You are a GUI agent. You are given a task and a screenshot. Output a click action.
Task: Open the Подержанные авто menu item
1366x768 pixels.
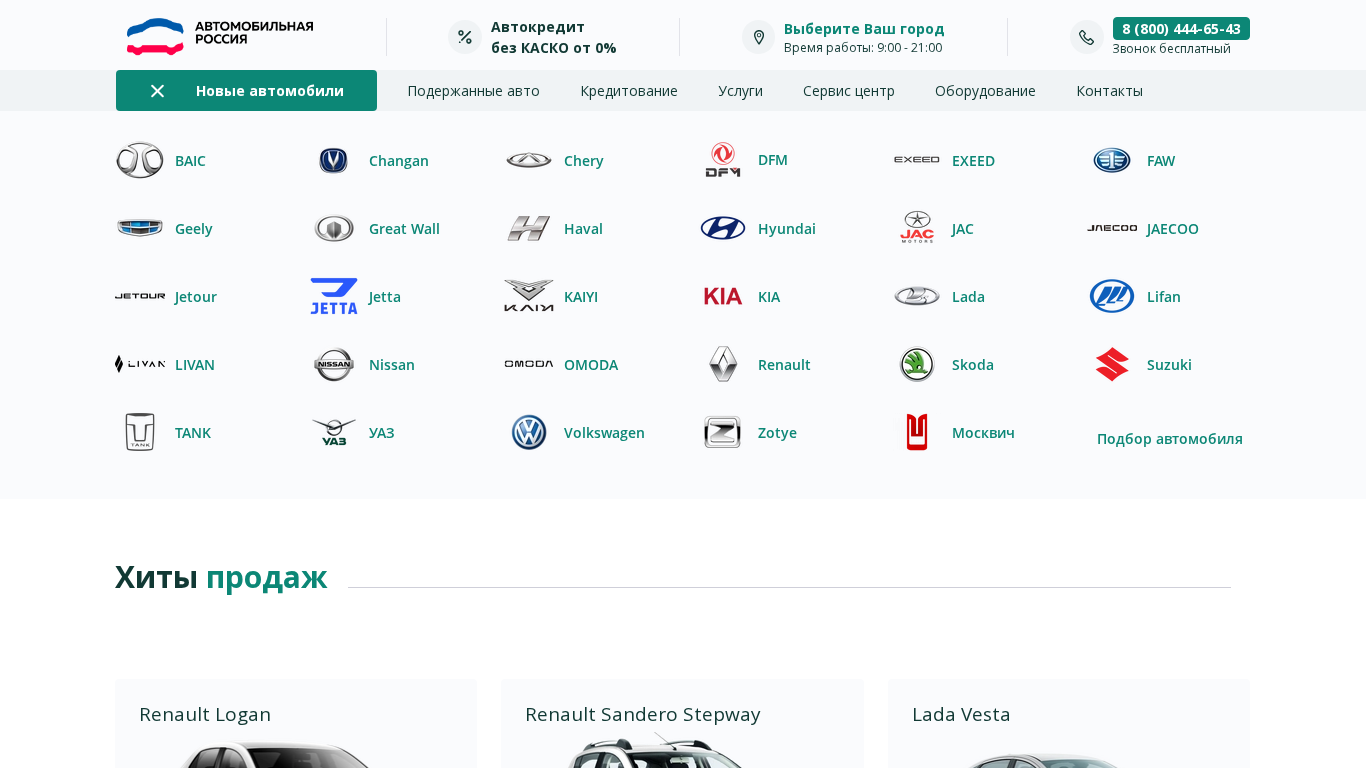click(474, 91)
